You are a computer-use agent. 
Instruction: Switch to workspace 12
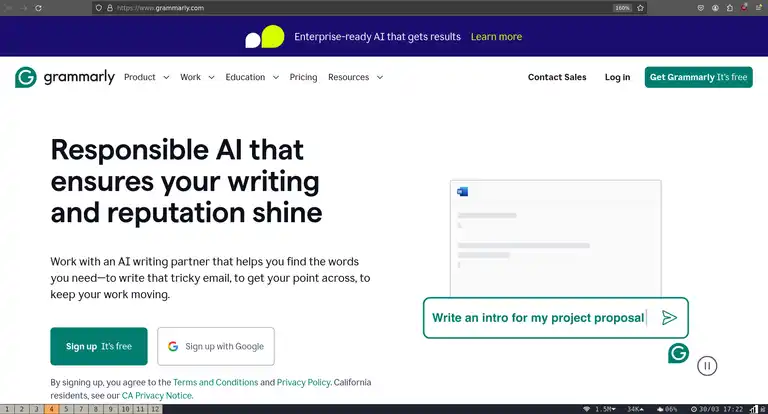click(155, 409)
